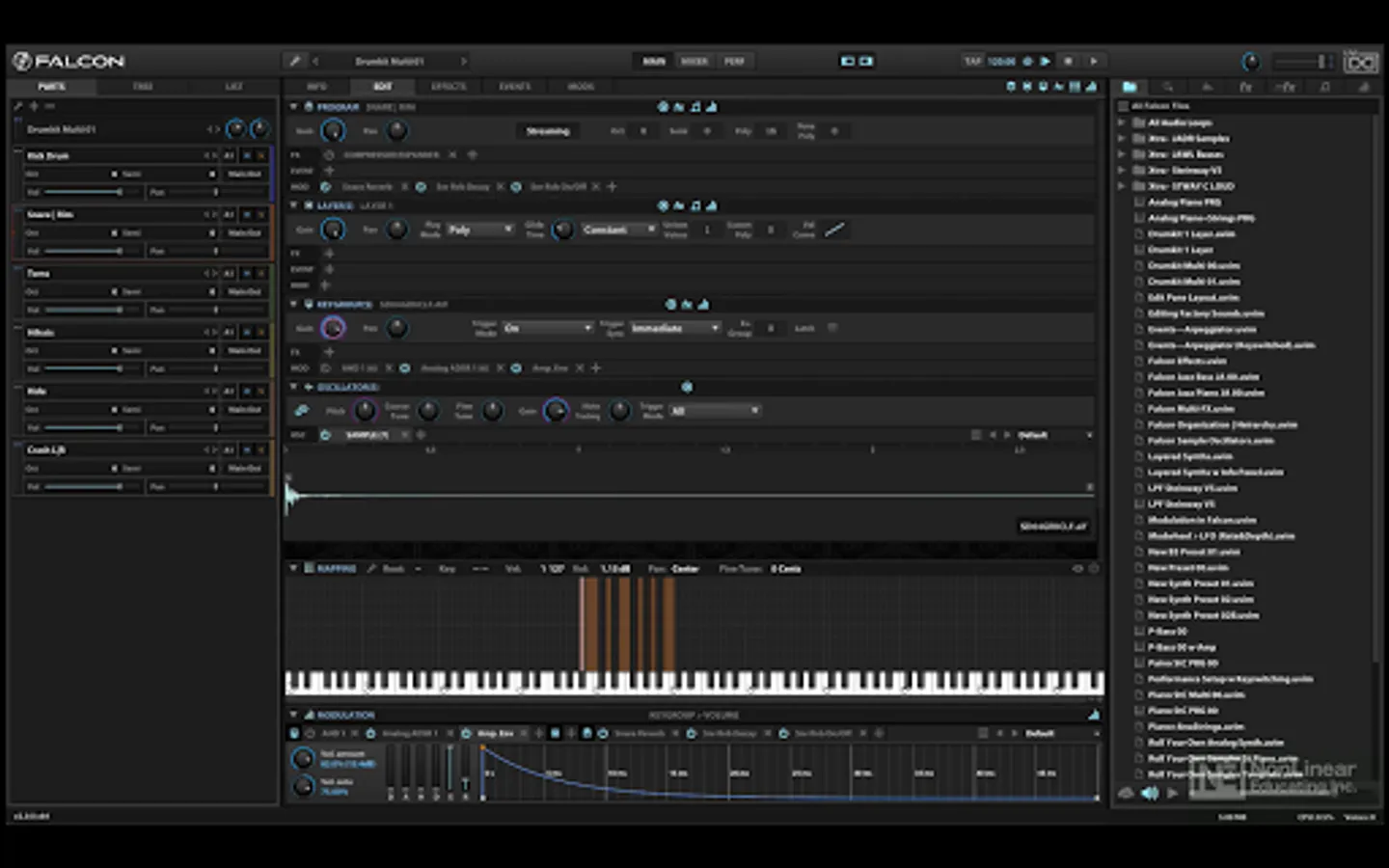Adjust the Keygroup gain knob
Screen dimensions: 1389x868
click(x=333, y=328)
